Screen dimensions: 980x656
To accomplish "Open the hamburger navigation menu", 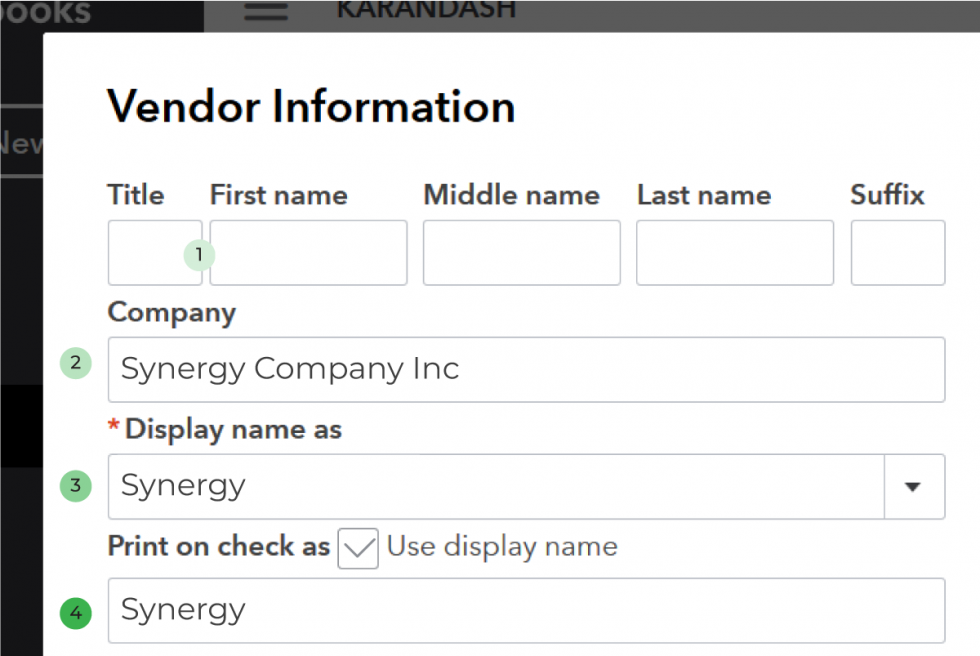I will [x=266, y=12].
